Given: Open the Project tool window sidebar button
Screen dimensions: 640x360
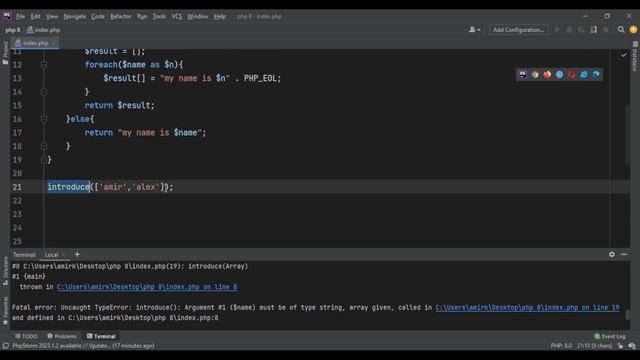Looking at the screenshot, I should tap(5, 52).
